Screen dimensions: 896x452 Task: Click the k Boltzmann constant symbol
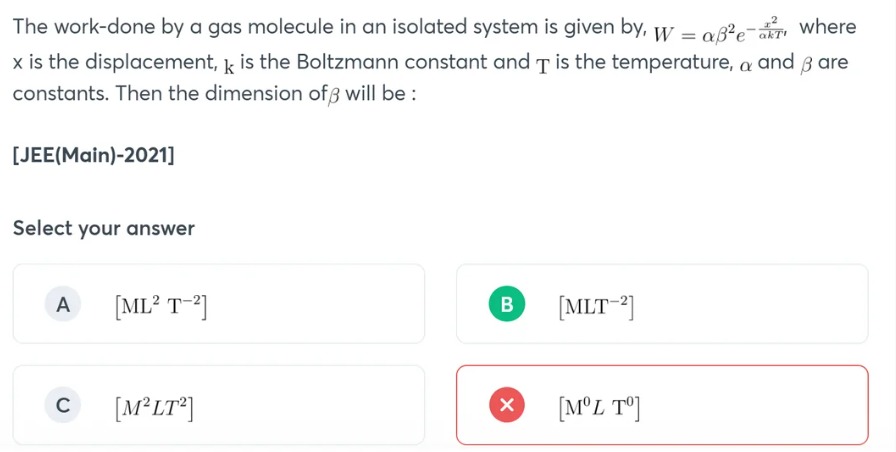(x=229, y=66)
